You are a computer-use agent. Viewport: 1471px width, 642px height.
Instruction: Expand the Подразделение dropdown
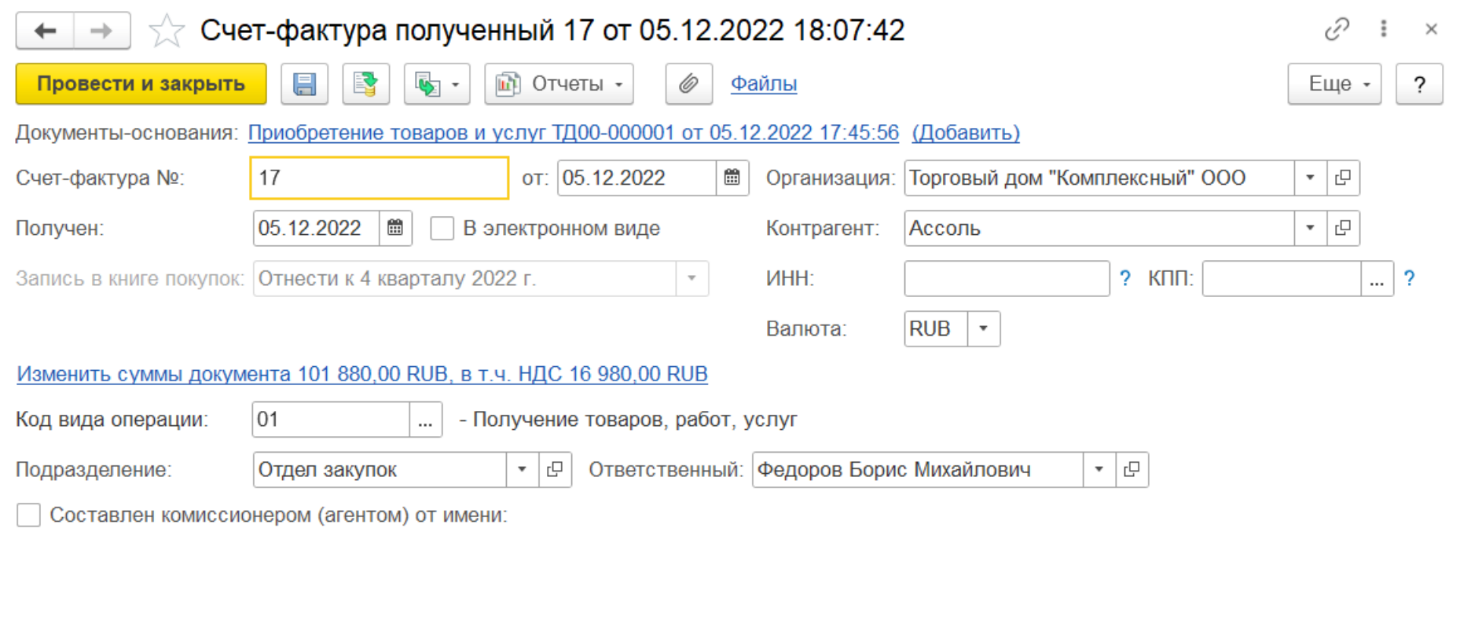pos(522,470)
